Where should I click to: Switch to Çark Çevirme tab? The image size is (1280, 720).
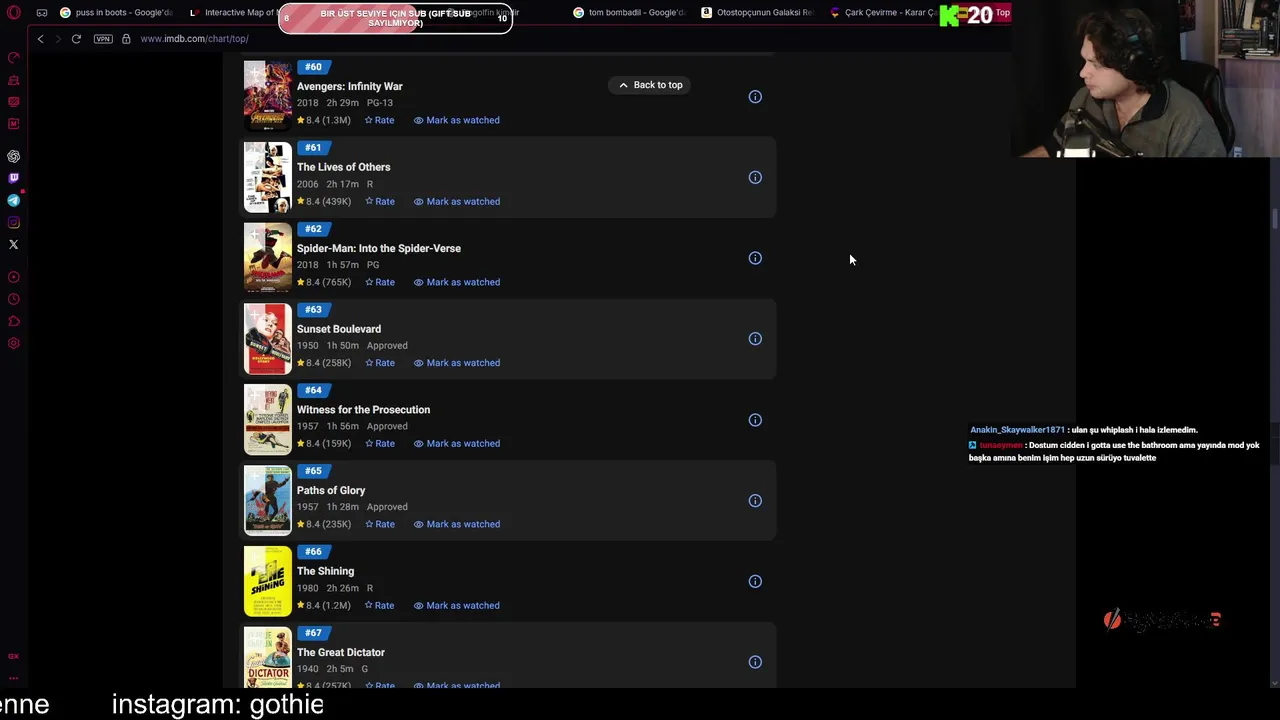click(882, 13)
